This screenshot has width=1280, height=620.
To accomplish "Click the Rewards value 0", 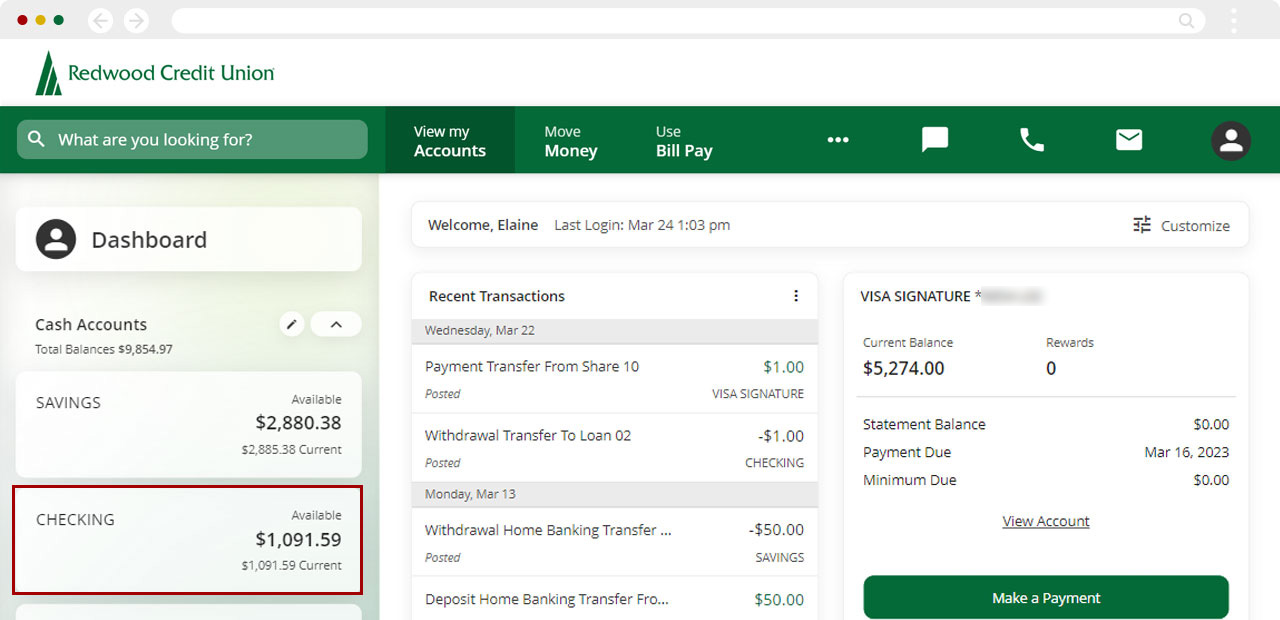I will click(x=1051, y=368).
